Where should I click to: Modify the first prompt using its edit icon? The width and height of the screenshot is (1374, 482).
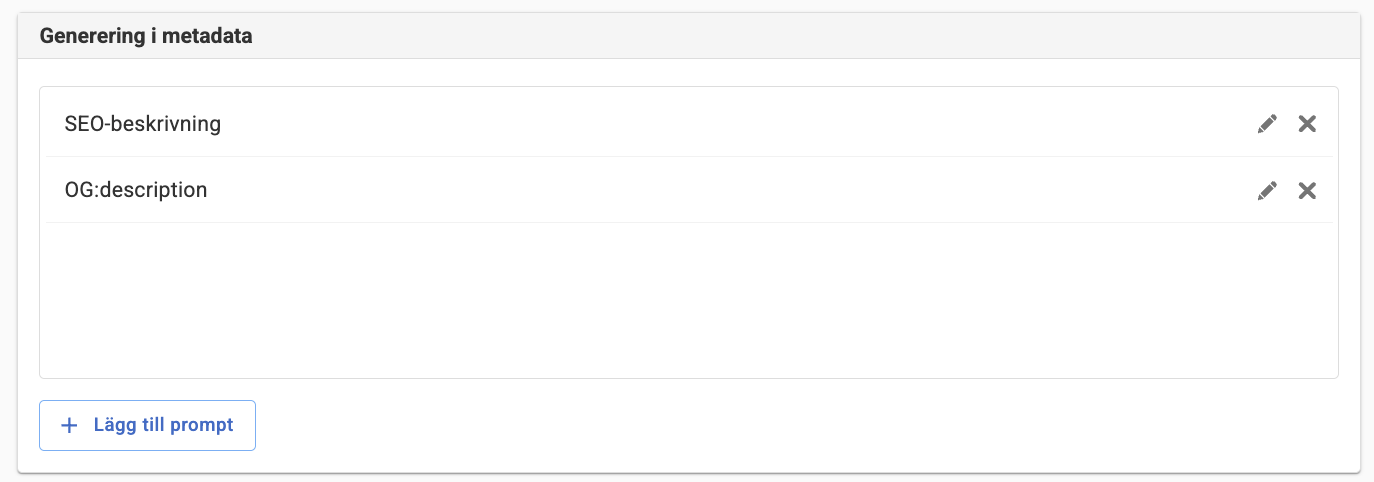point(1267,124)
